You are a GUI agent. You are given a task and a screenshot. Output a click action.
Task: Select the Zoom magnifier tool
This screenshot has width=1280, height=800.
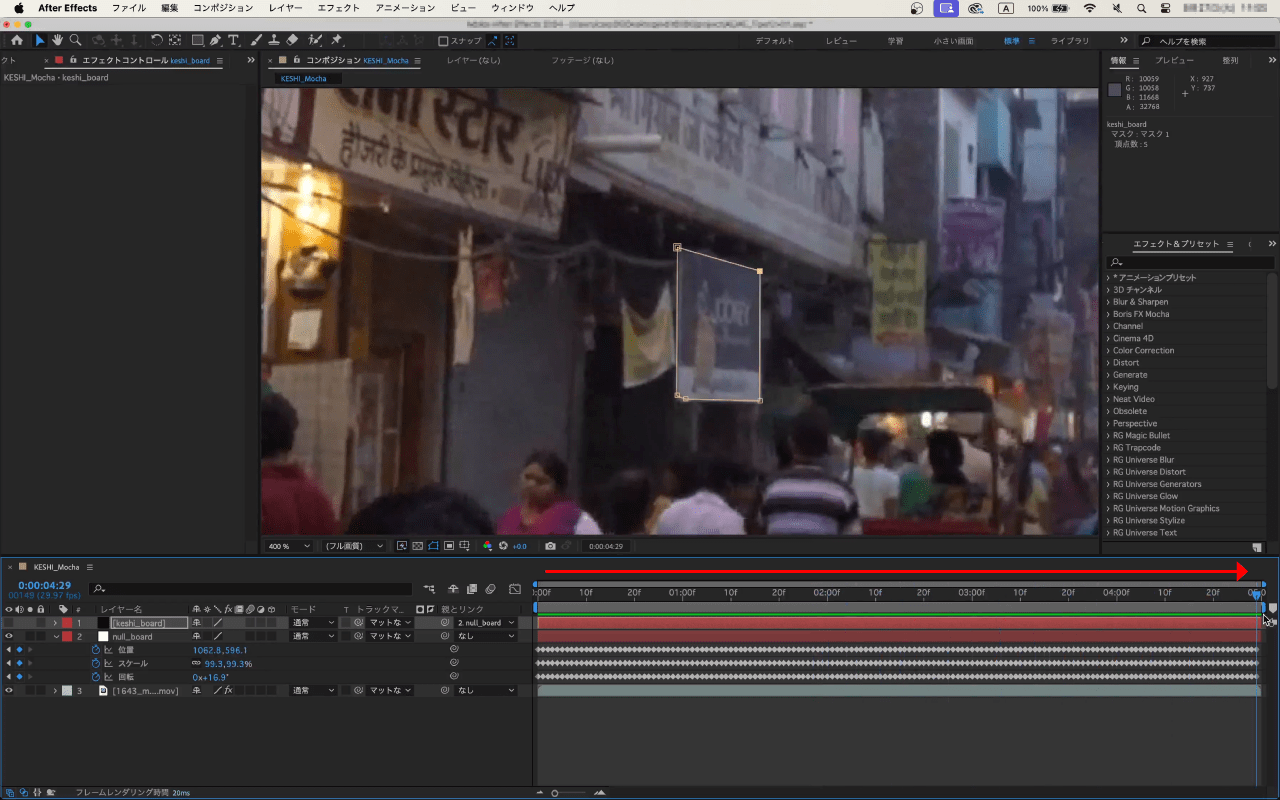pos(74,41)
